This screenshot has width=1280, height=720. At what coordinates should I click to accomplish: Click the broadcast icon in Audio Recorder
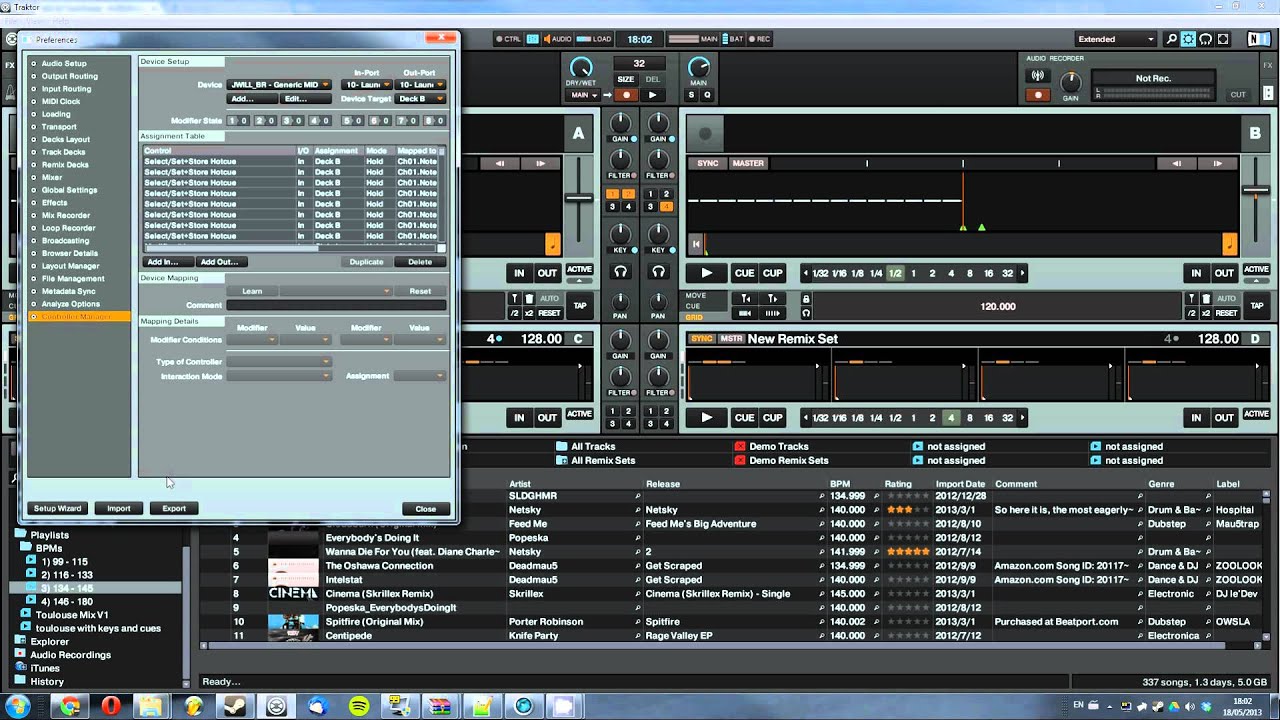click(x=1037, y=76)
